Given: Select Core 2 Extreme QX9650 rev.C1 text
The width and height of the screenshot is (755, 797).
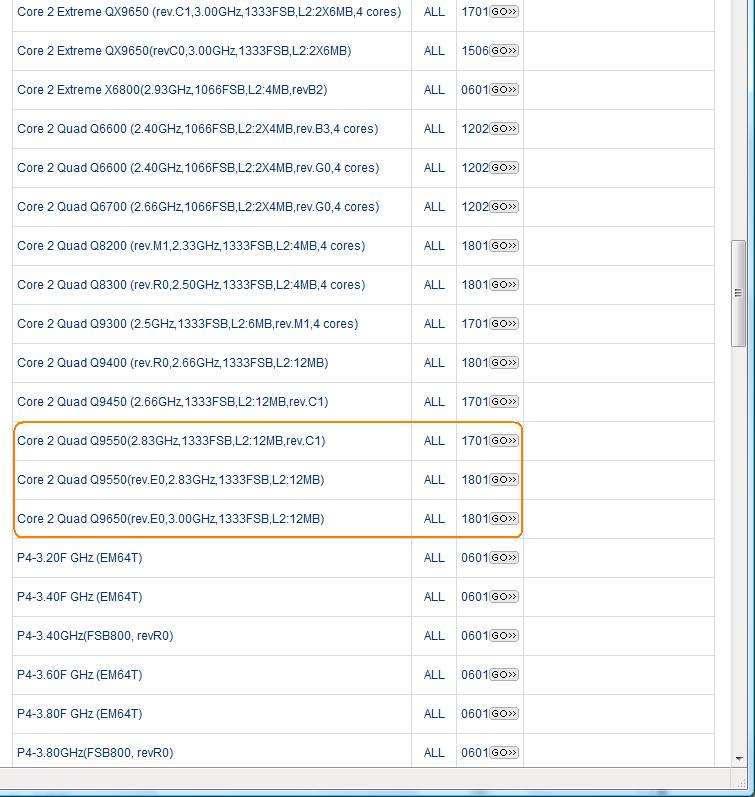Looking at the screenshot, I should click(x=209, y=12).
